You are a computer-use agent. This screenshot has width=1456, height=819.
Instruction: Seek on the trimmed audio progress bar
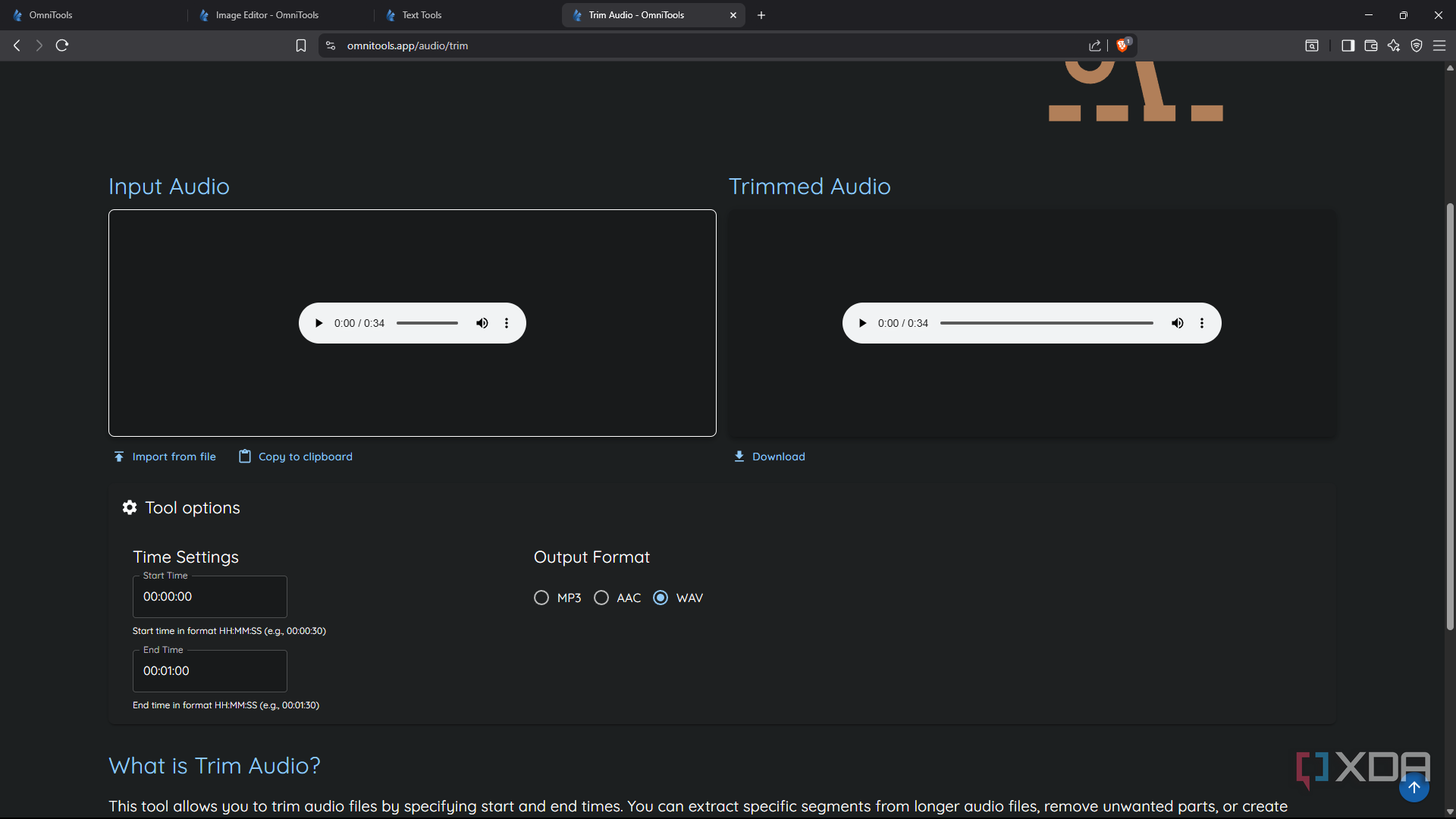click(1046, 323)
